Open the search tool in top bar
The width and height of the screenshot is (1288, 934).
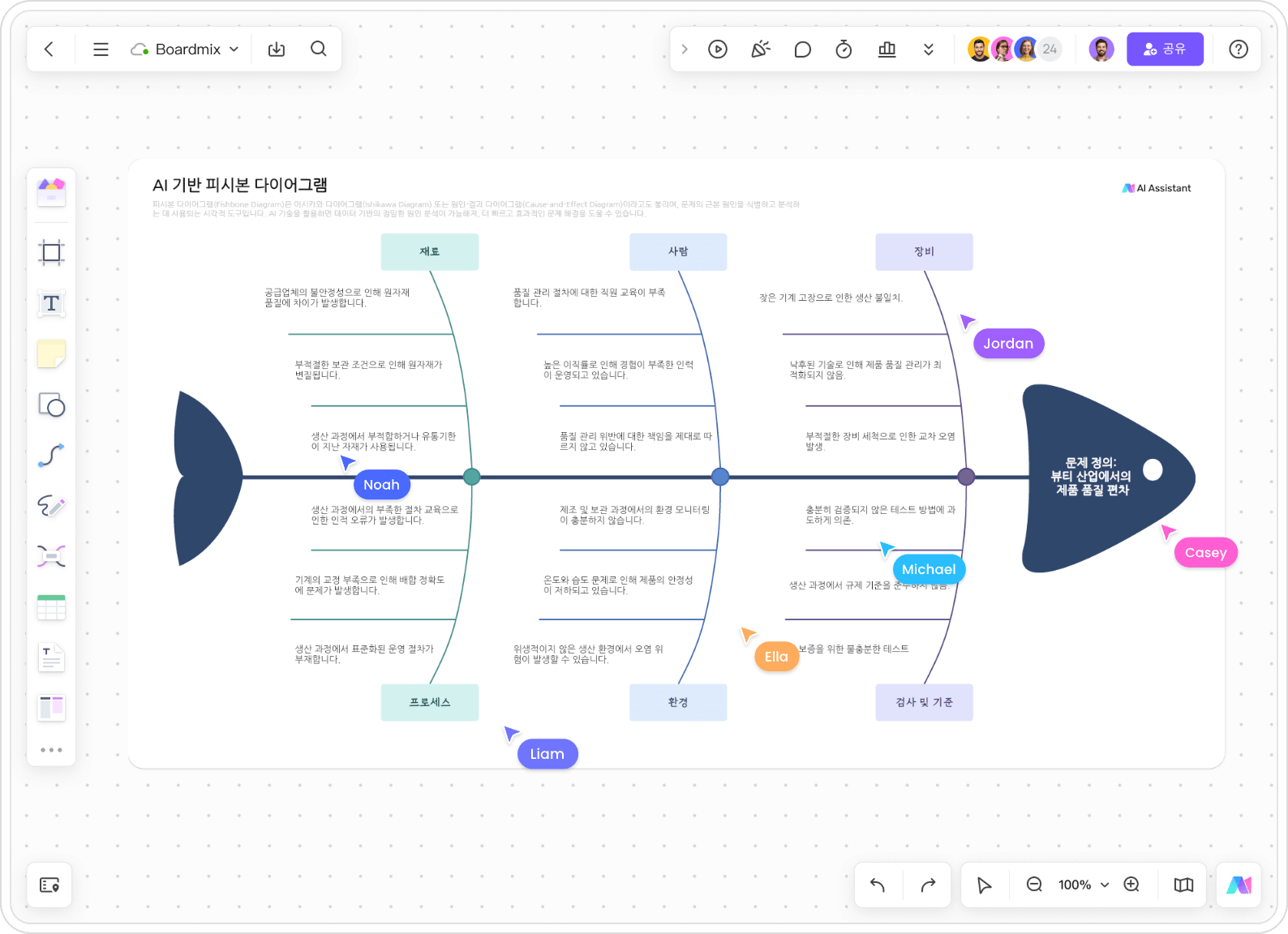coord(319,49)
